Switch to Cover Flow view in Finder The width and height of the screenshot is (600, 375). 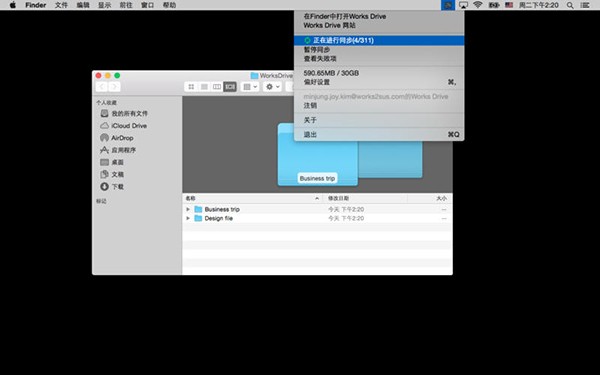click(230, 87)
